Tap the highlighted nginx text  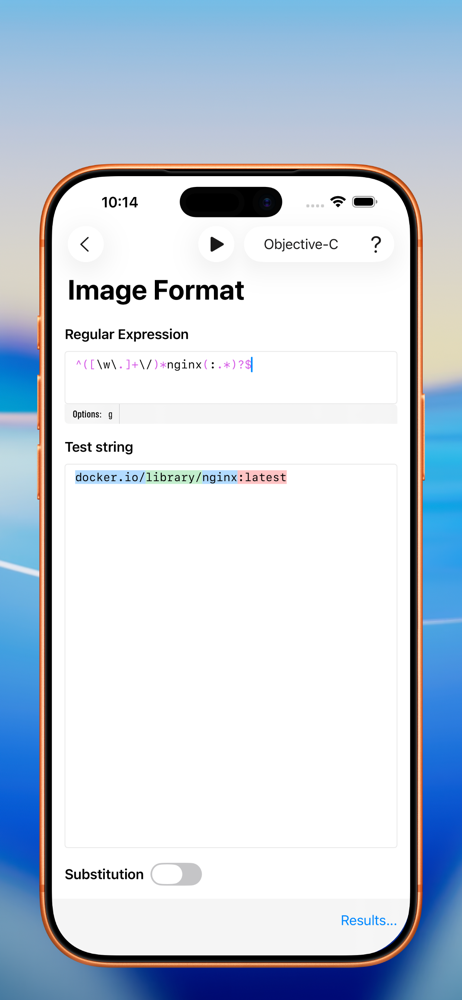pyautogui.click(x=221, y=477)
